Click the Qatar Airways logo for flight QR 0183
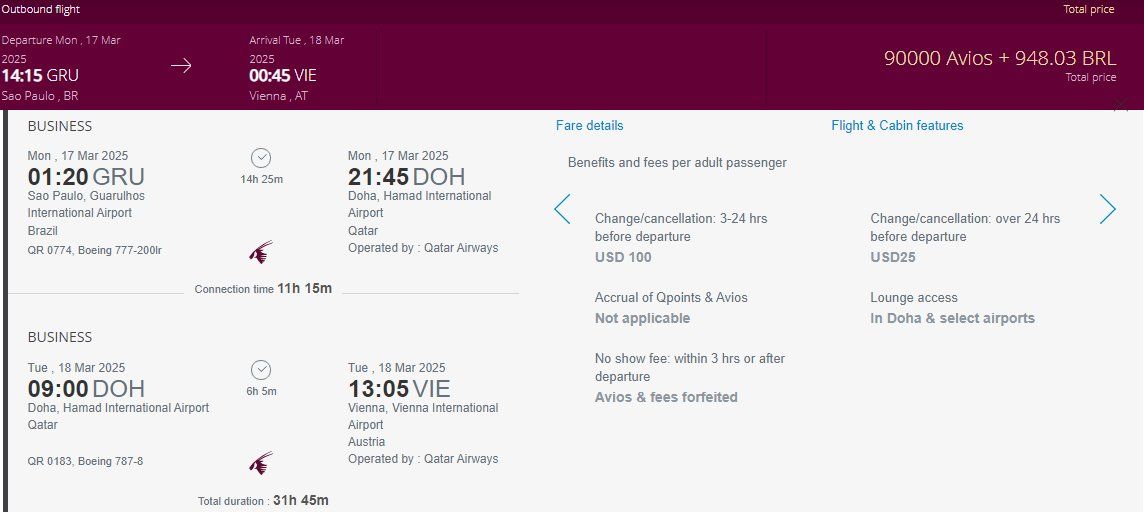The width and height of the screenshot is (1144, 512). click(260, 463)
